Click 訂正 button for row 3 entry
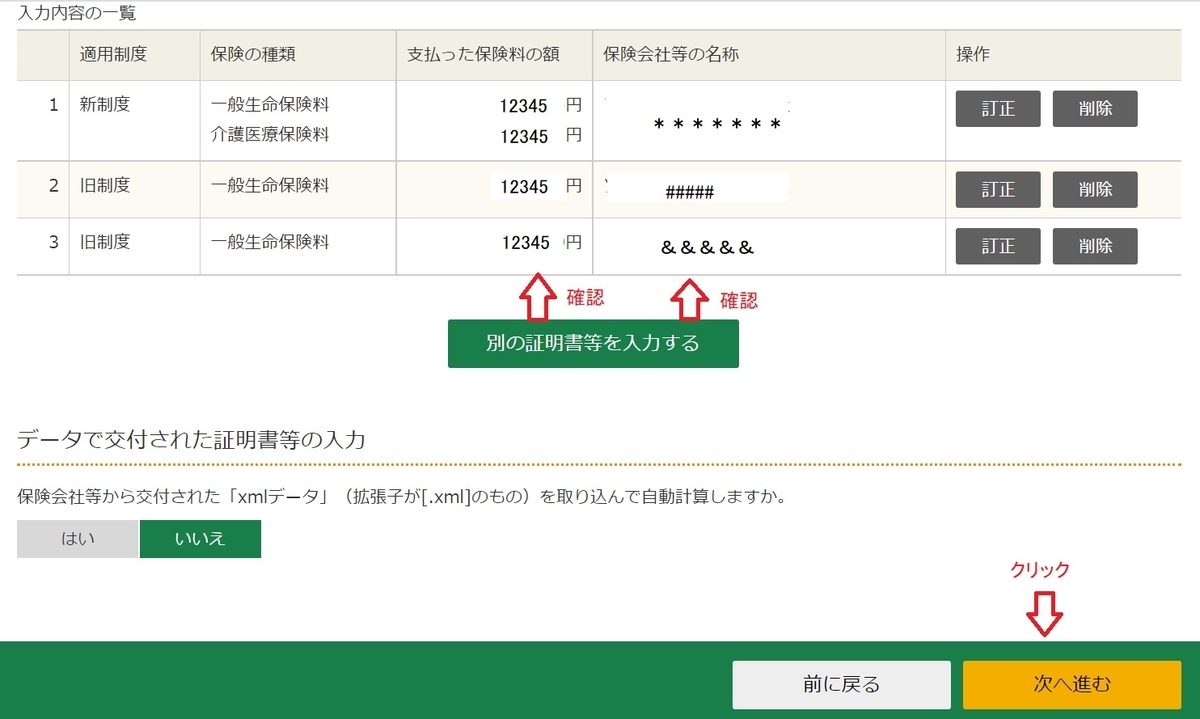 [997, 246]
